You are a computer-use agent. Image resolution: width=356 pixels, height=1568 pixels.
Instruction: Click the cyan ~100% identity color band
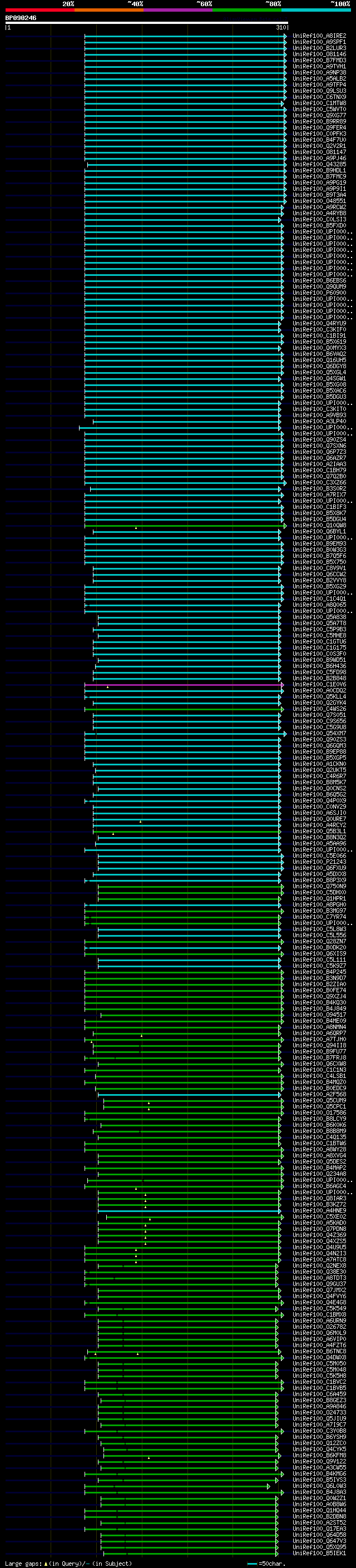(317, 10)
